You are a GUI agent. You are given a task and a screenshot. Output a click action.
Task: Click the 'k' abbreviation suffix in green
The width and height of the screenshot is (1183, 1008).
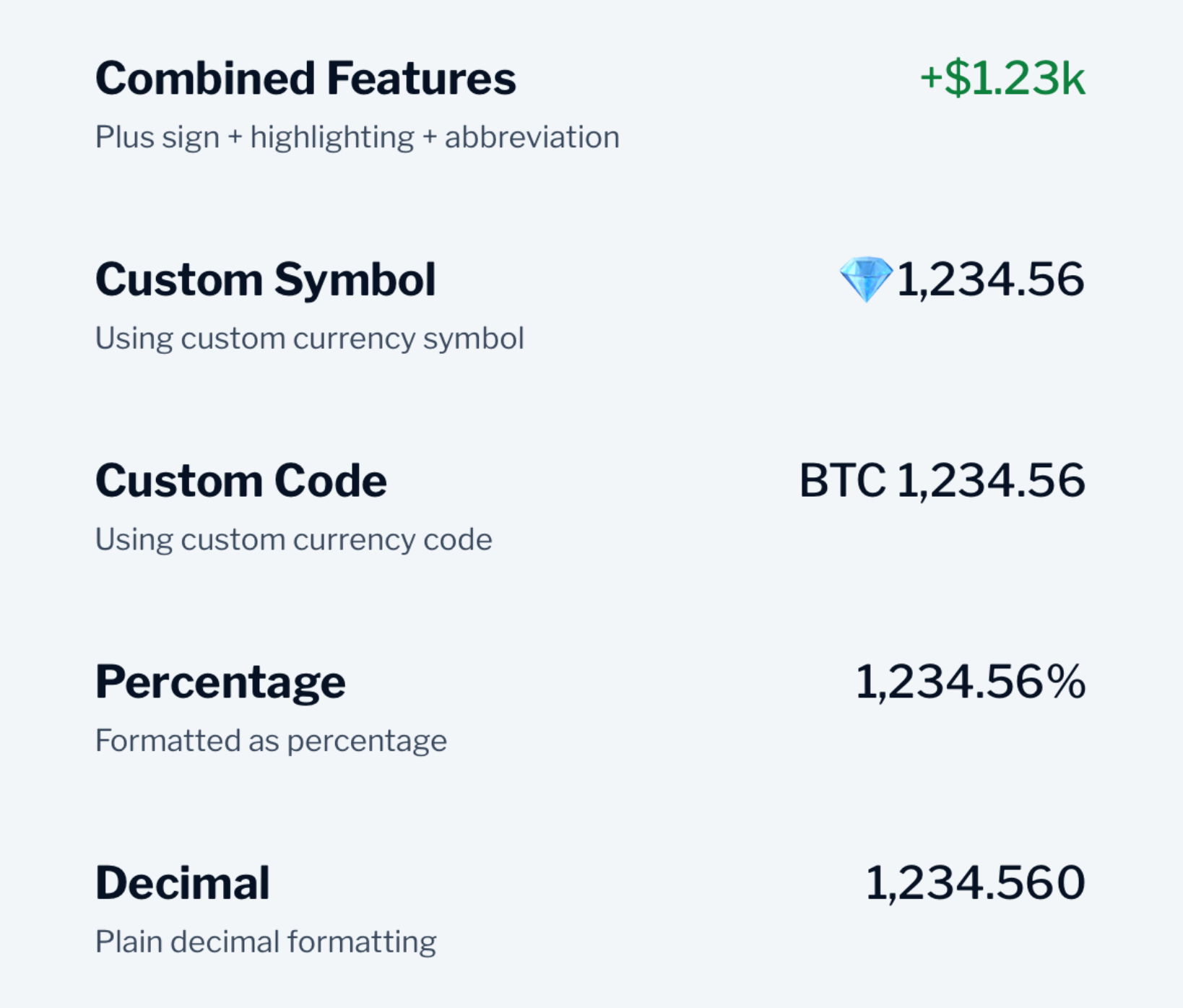point(1072,79)
